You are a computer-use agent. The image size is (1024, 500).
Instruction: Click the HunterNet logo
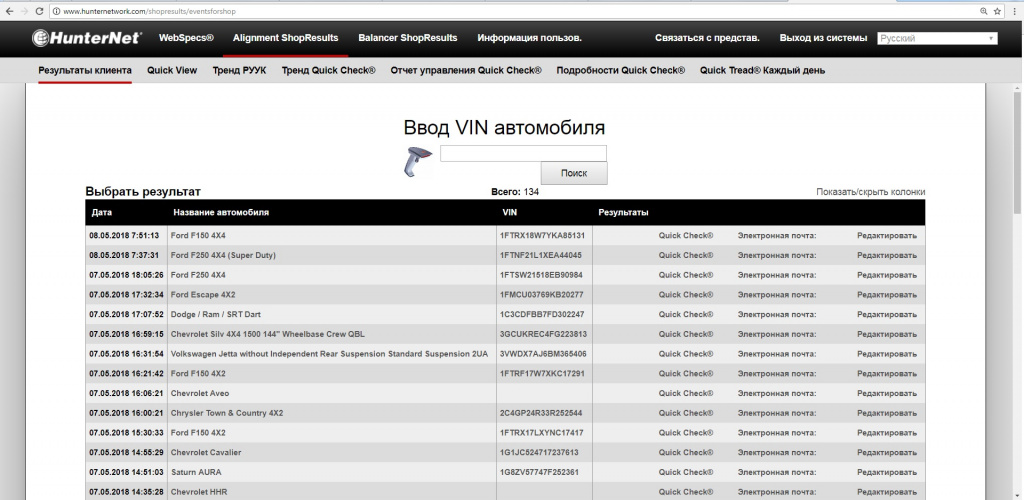[x=86, y=38]
